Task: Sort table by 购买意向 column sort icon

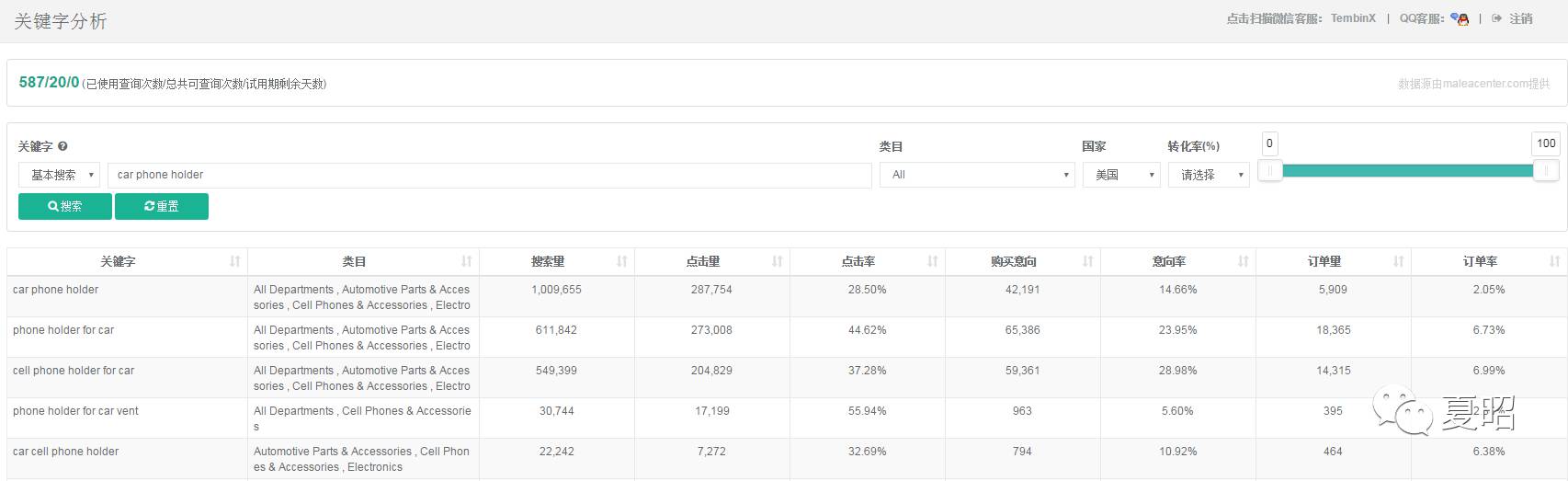Action: [x=1088, y=261]
